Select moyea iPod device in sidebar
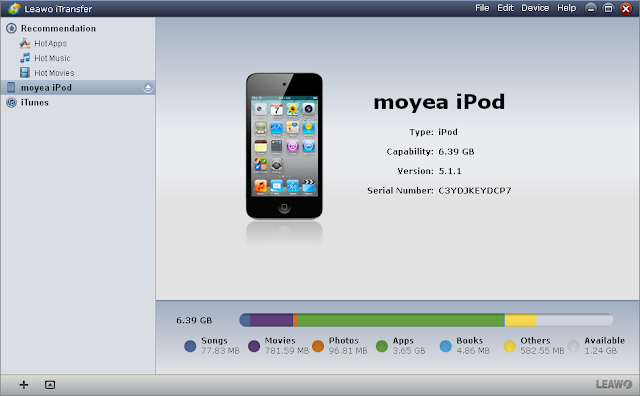Screen dimensions: 640x396 78,87
